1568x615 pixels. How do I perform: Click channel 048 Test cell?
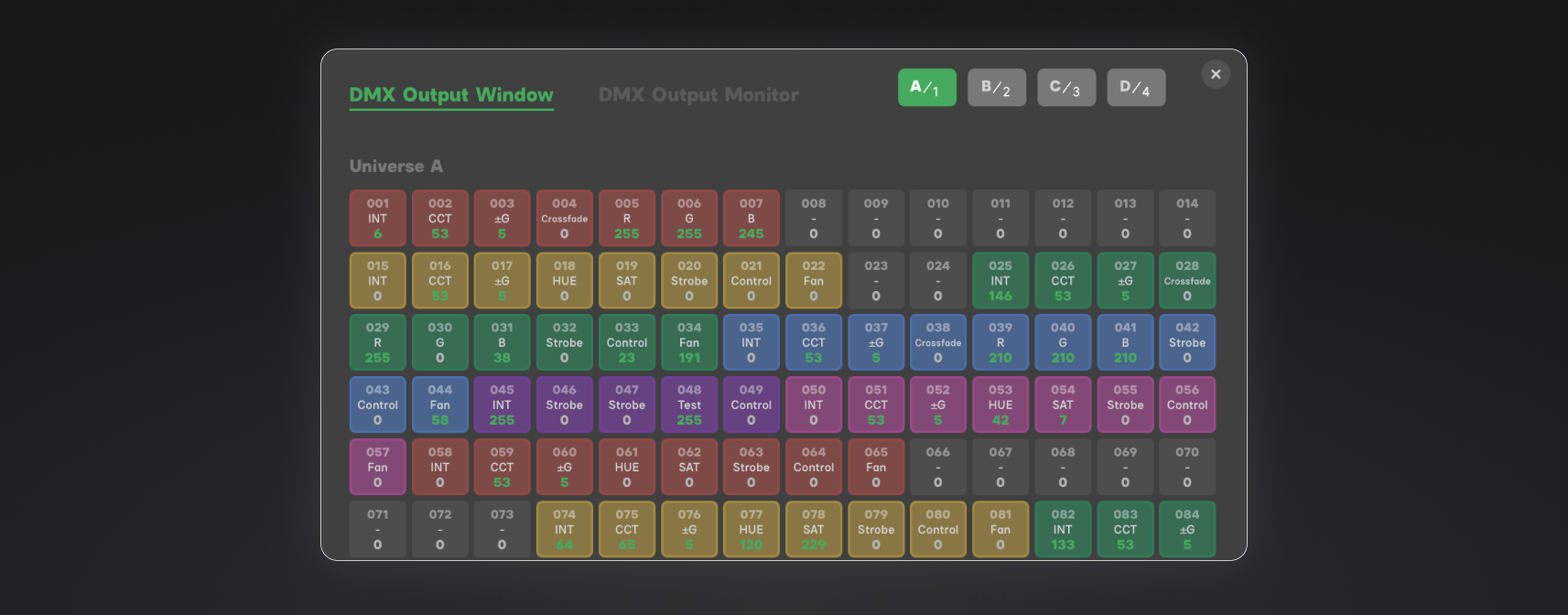pyautogui.click(x=689, y=405)
